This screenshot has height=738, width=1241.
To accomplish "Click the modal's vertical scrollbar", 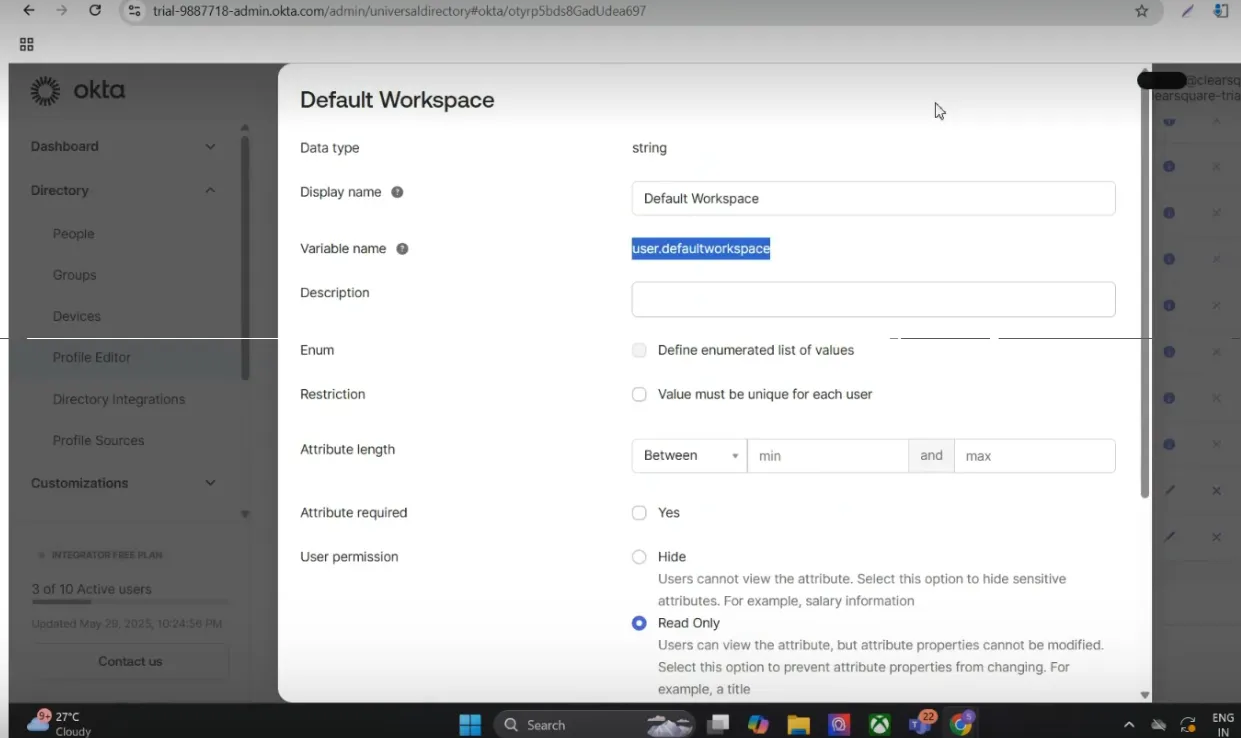I will [x=1145, y=290].
